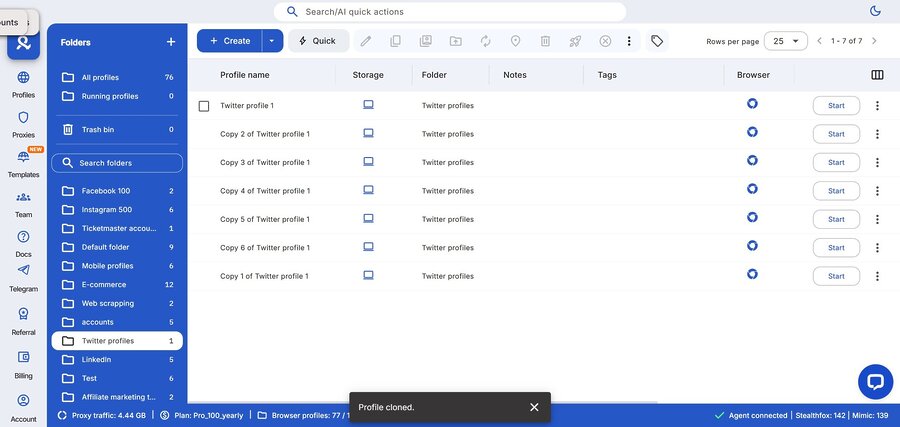Image resolution: width=900 pixels, height=427 pixels.
Task: Click the app logo at top left
Action: pos(24,43)
